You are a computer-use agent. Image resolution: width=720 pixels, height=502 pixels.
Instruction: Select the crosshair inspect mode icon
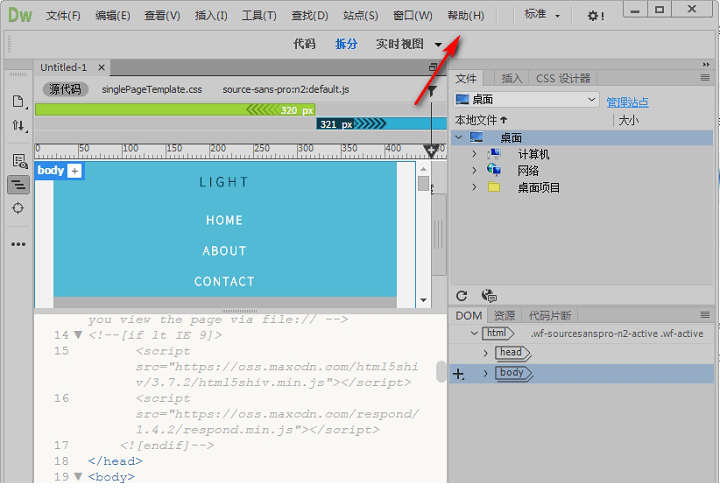click(18, 208)
